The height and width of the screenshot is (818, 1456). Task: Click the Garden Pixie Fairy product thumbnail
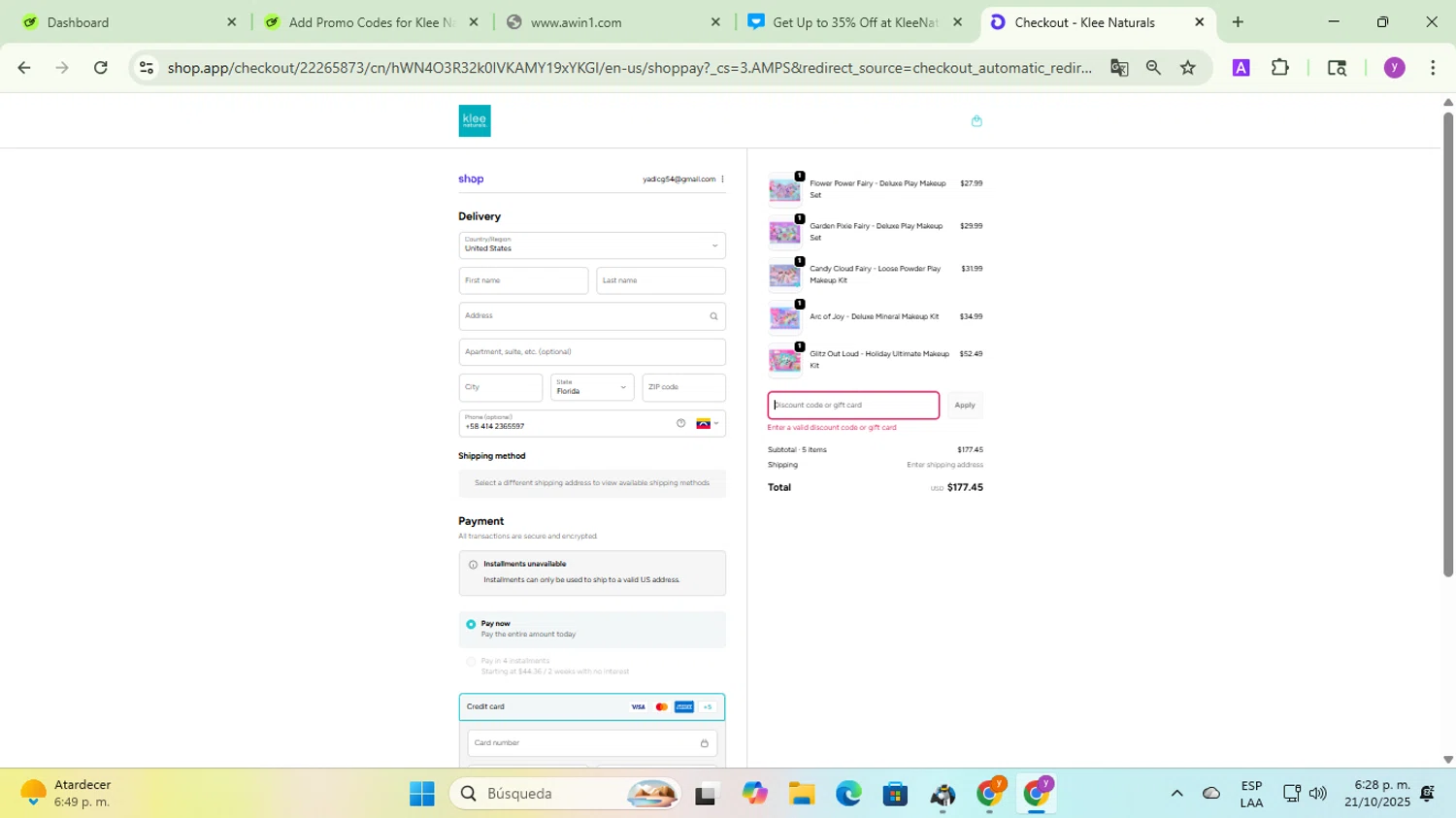pyautogui.click(x=784, y=233)
